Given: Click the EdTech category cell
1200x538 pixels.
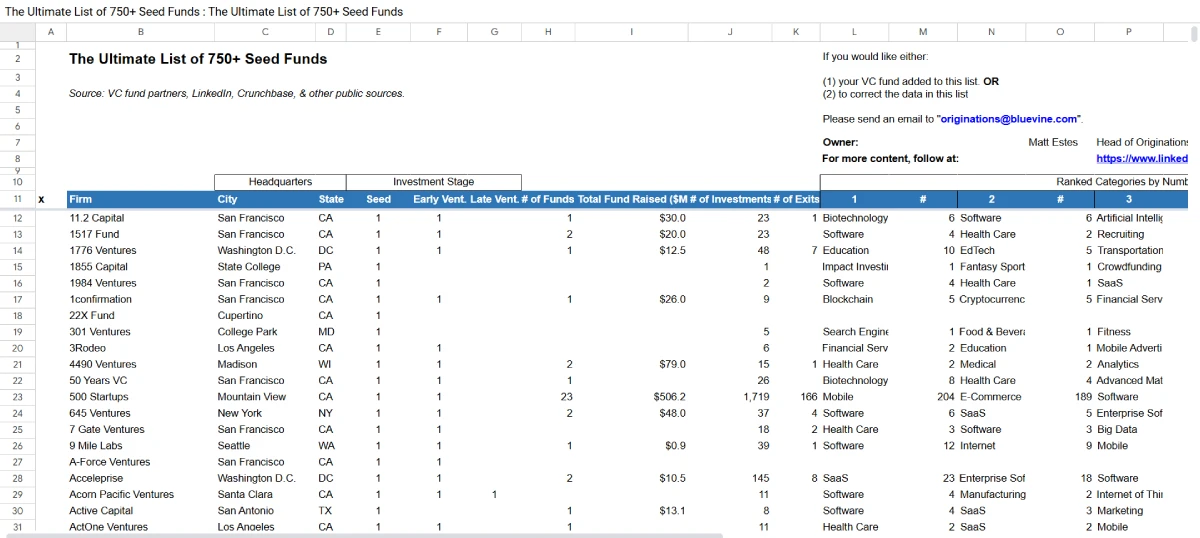Looking at the screenshot, I should click(x=991, y=251).
